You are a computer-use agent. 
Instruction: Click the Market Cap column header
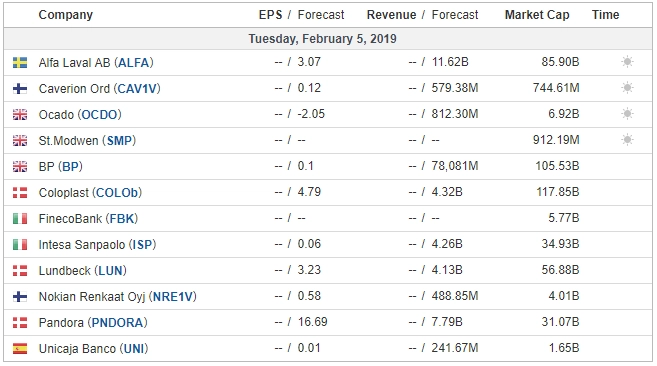537,15
